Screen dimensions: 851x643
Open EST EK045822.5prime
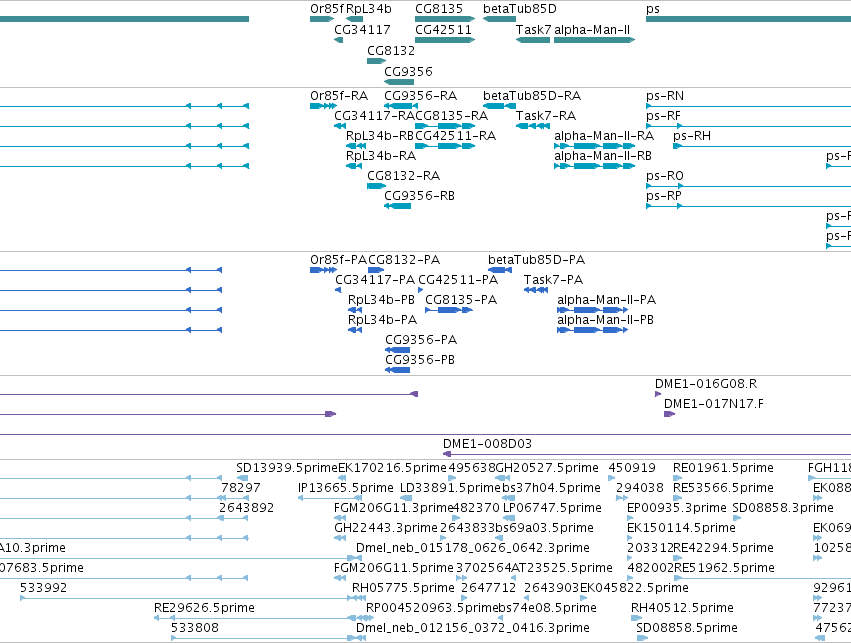tap(634, 589)
